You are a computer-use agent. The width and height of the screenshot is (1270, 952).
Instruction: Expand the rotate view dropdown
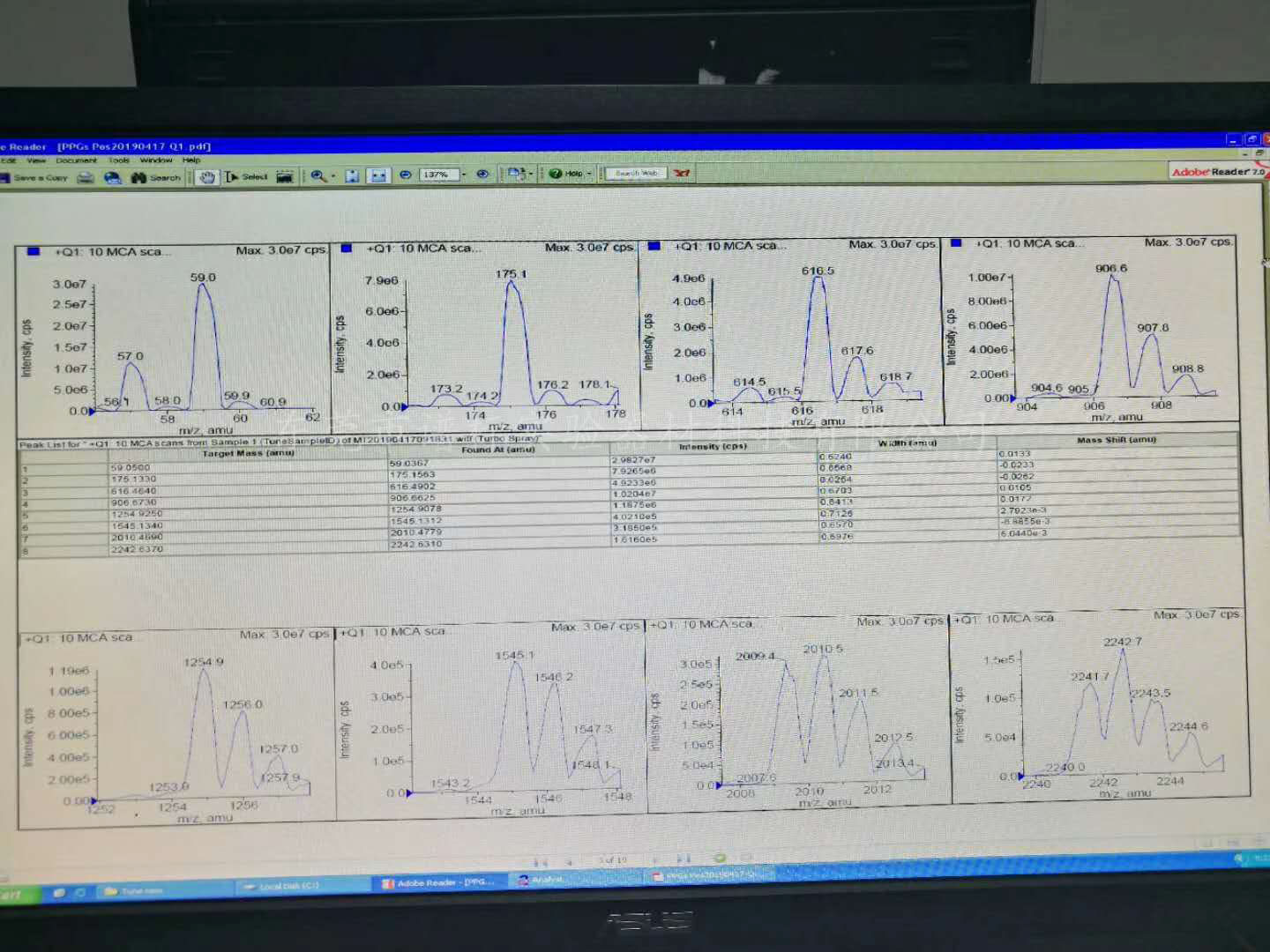(x=530, y=175)
